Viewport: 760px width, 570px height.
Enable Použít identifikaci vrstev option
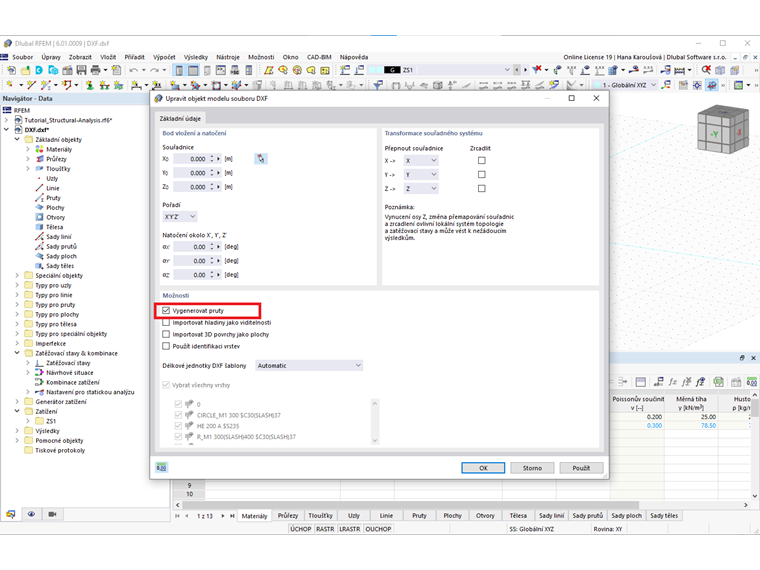click(166, 346)
